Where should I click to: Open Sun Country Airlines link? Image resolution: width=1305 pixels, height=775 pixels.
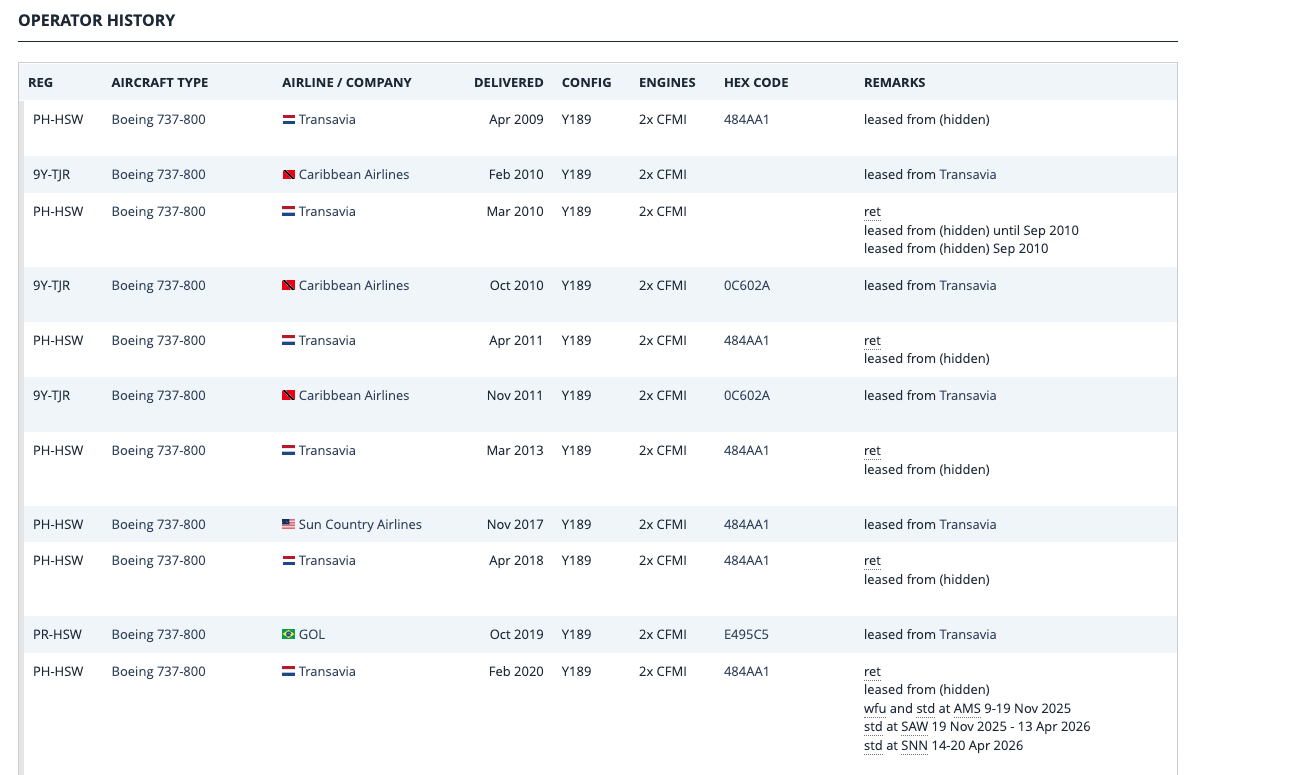pyautogui.click(x=360, y=525)
